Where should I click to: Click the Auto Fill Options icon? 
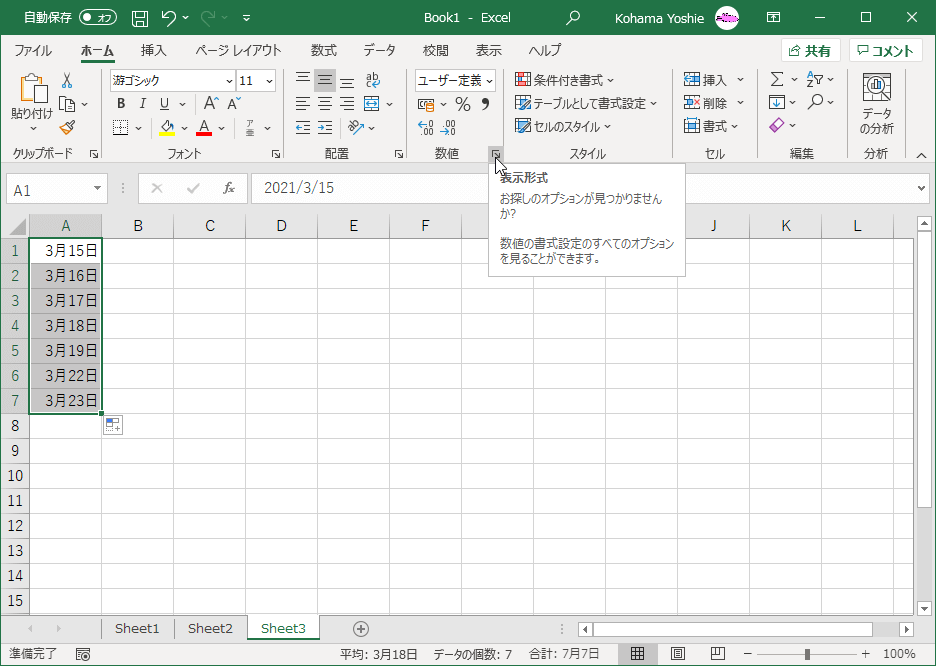tap(112, 425)
